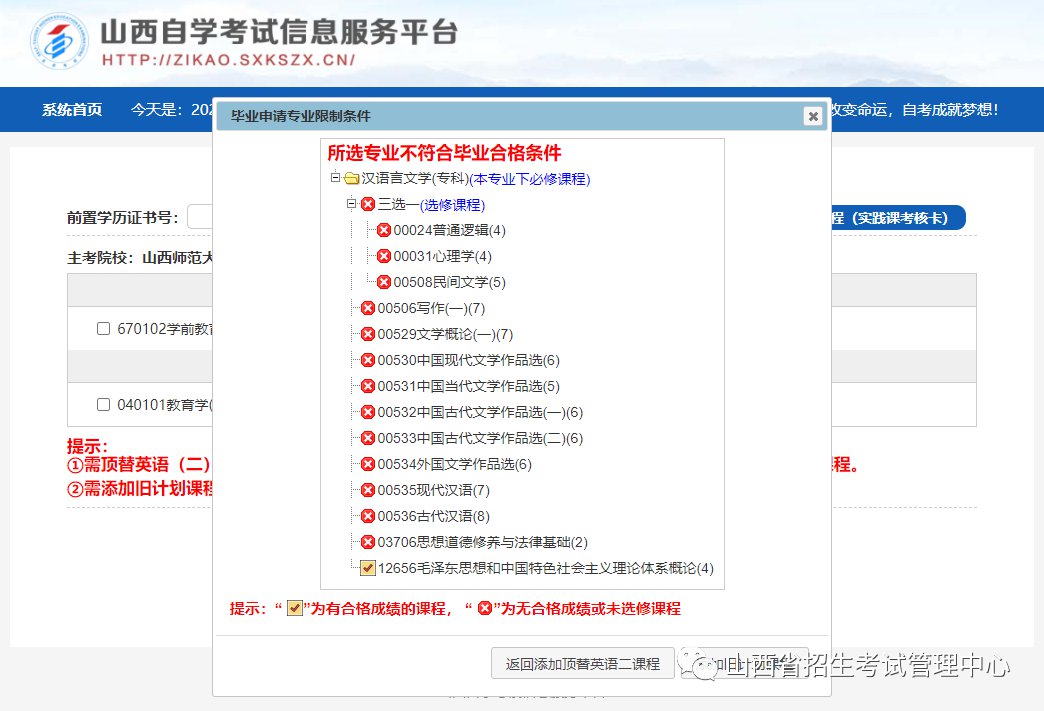Click the red X icon beside 00535现代汉语
This screenshot has height=711, width=1044.
click(368, 490)
